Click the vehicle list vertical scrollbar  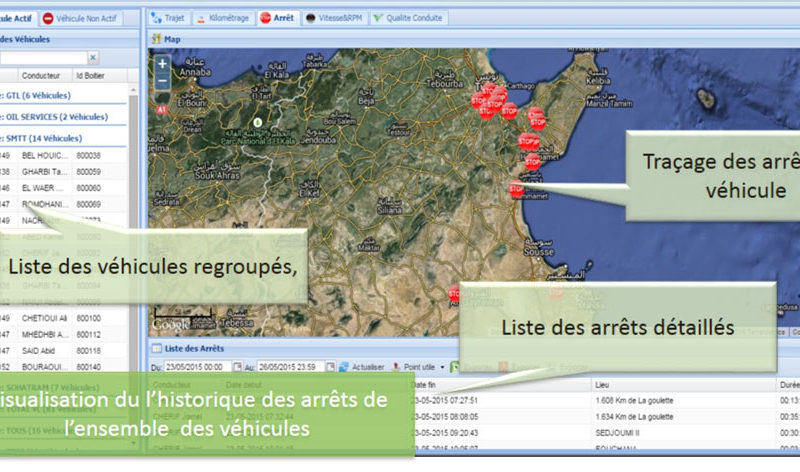[133, 250]
